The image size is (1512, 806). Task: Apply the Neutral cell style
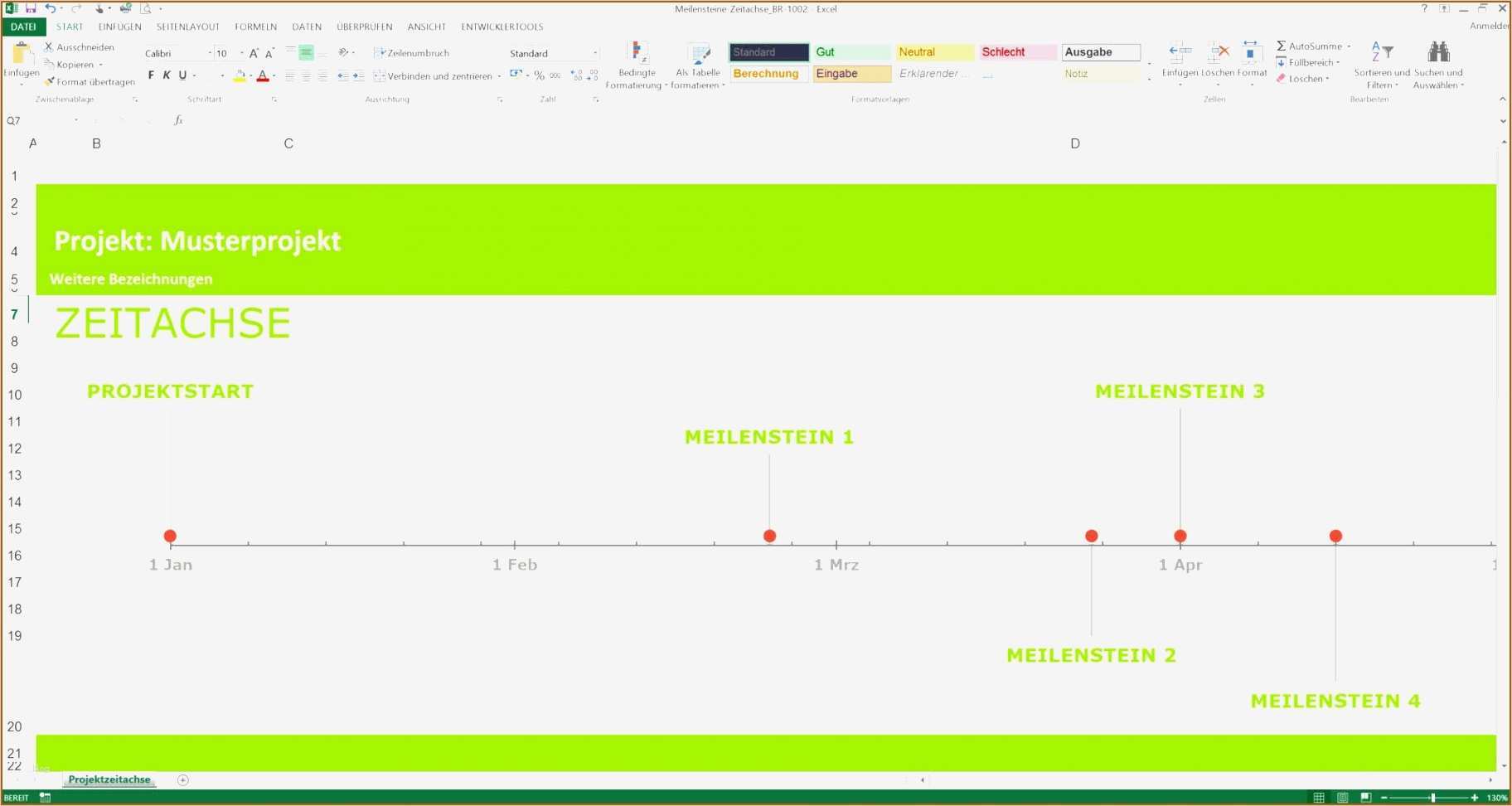[x=935, y=51]
